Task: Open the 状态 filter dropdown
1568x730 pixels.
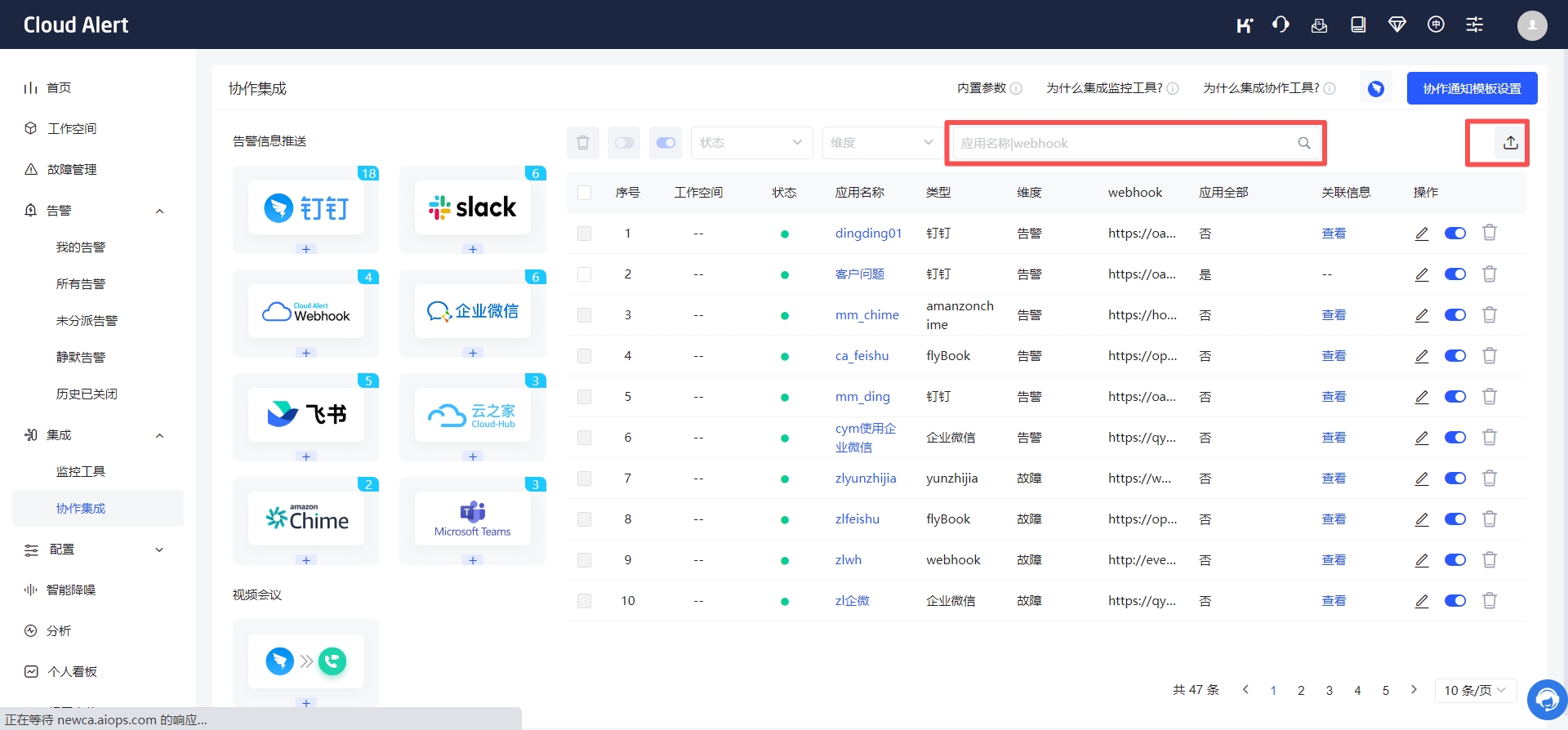Action: (751, 143)
